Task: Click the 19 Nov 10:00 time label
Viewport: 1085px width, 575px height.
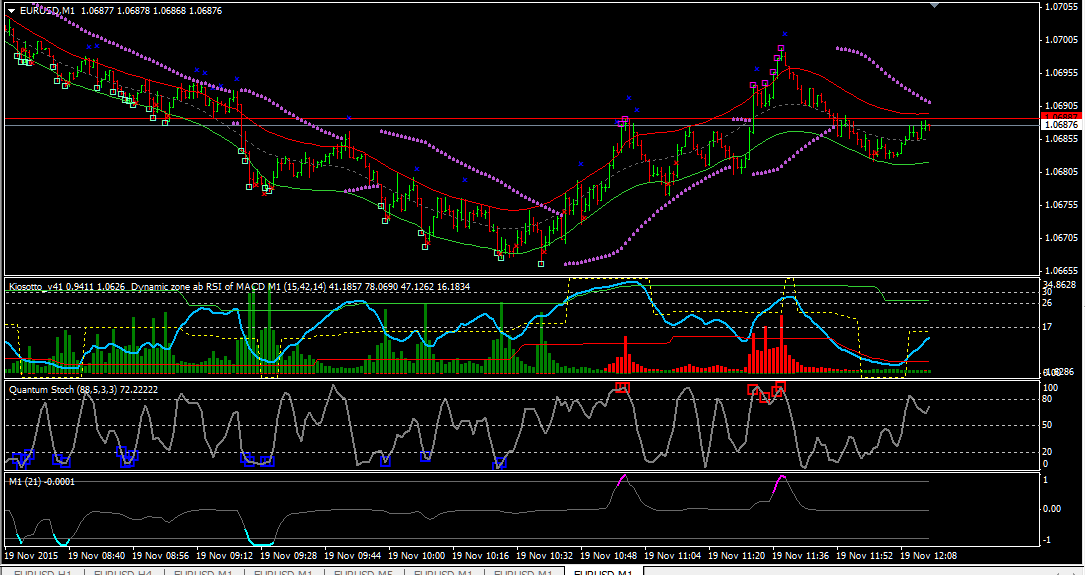Action: [417, 556]
